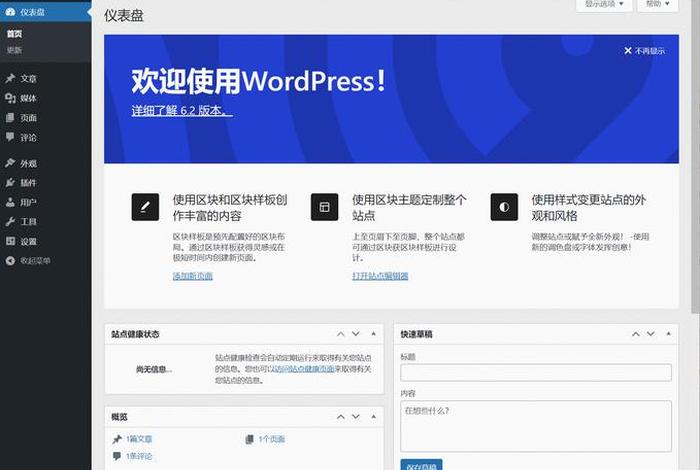Click heading 使用区块主题定制整个站点
Image resolution: width=700 pixels, height=470 pixels.
[x=409, y=208]
